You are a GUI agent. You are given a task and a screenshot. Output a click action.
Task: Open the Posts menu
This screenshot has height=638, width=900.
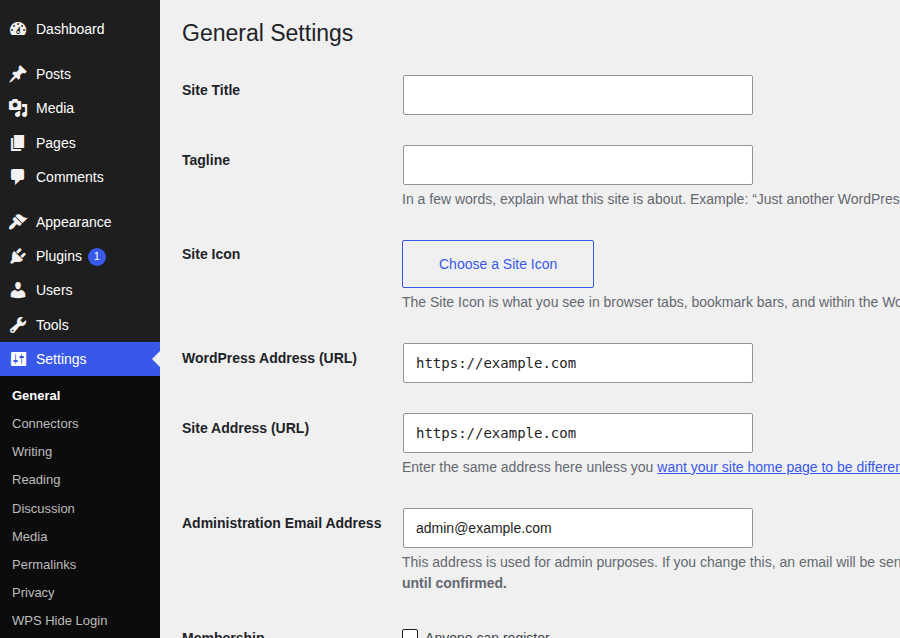[x=53, y=74]
